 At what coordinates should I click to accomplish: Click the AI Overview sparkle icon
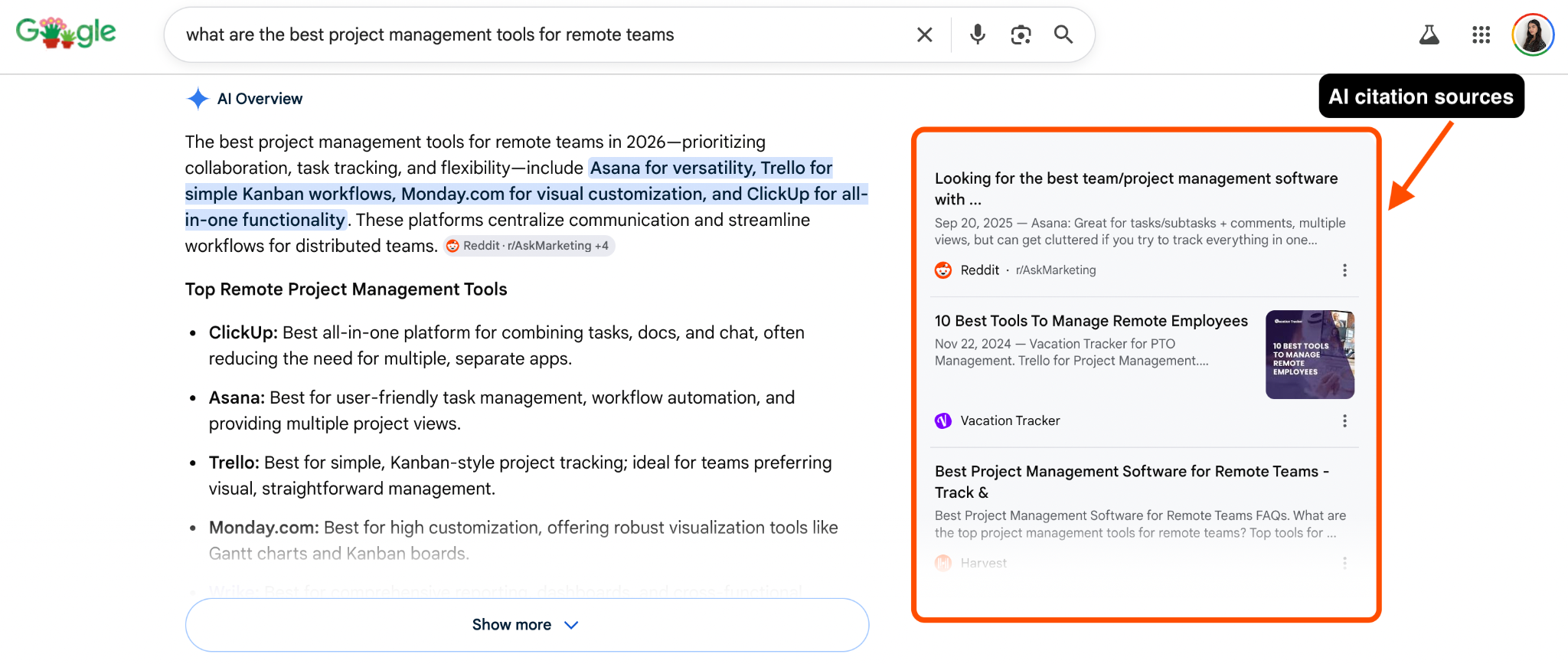(x=198, y=99)
